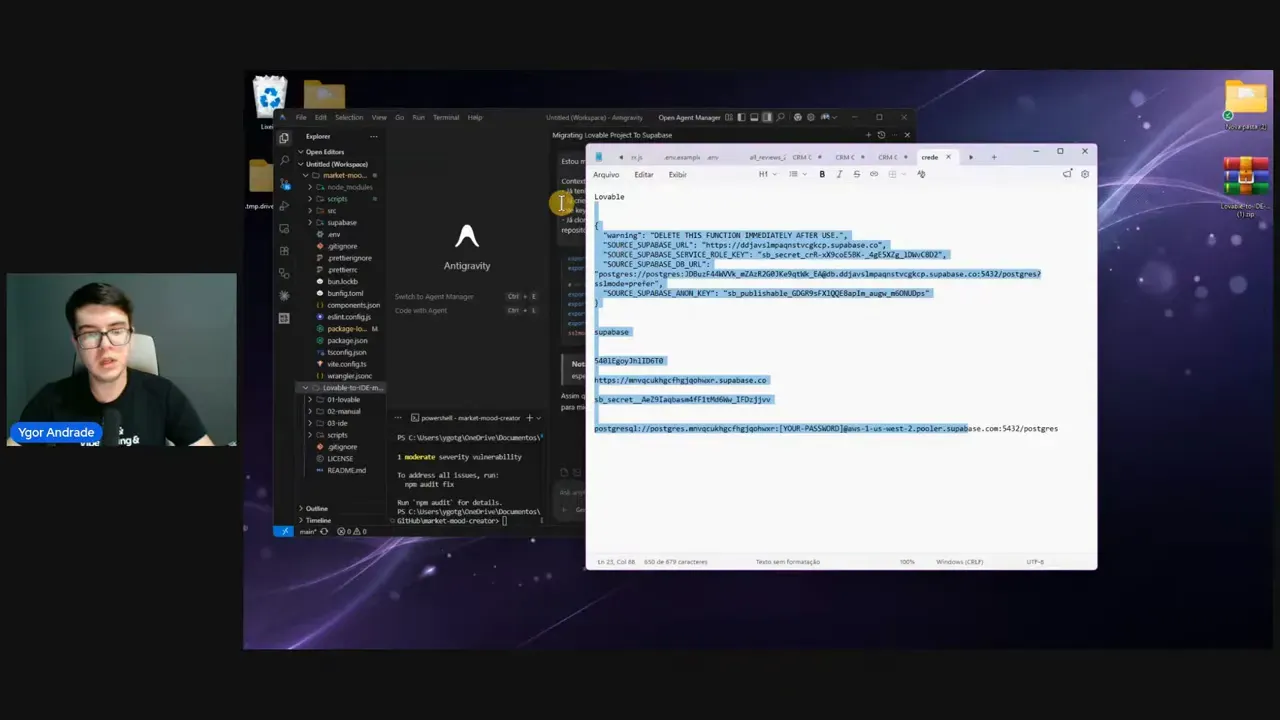
Task: Open the H1 heading dropdown in Notepad
Action: click(x=766, y=174)
